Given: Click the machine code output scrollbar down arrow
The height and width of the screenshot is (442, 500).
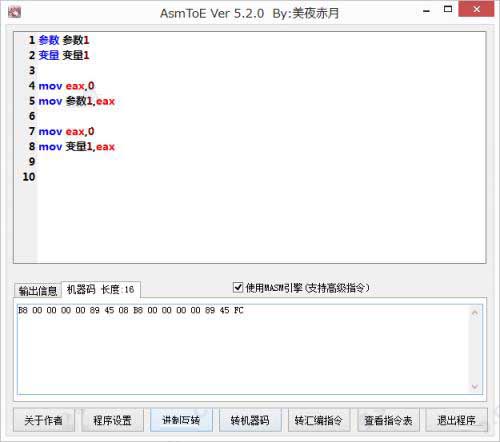Looking at the screenshot, I should coord(475,387).
